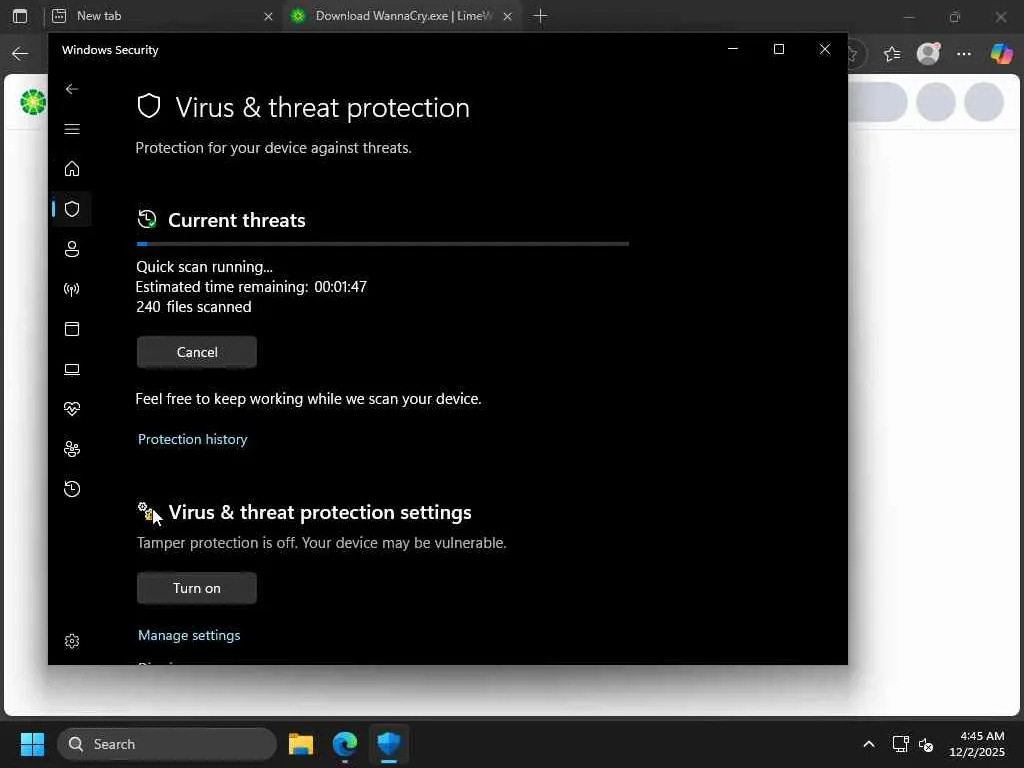Select Virus & threat protection shield icon in sidebar

(72, 209)
